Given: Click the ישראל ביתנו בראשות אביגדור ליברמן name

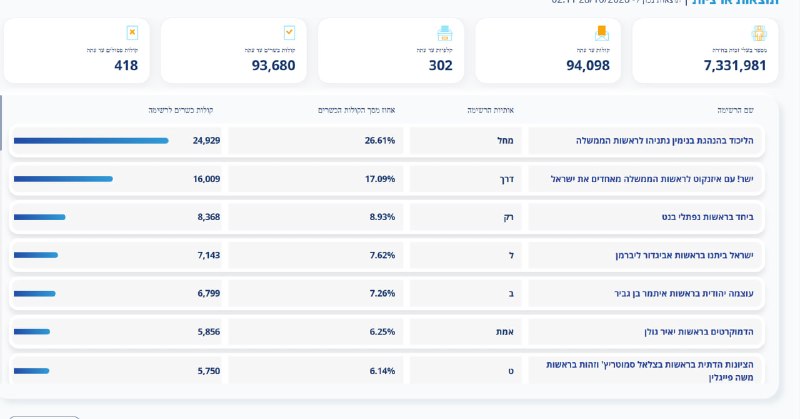Looking at the screenshot, I should pos(684,255).
